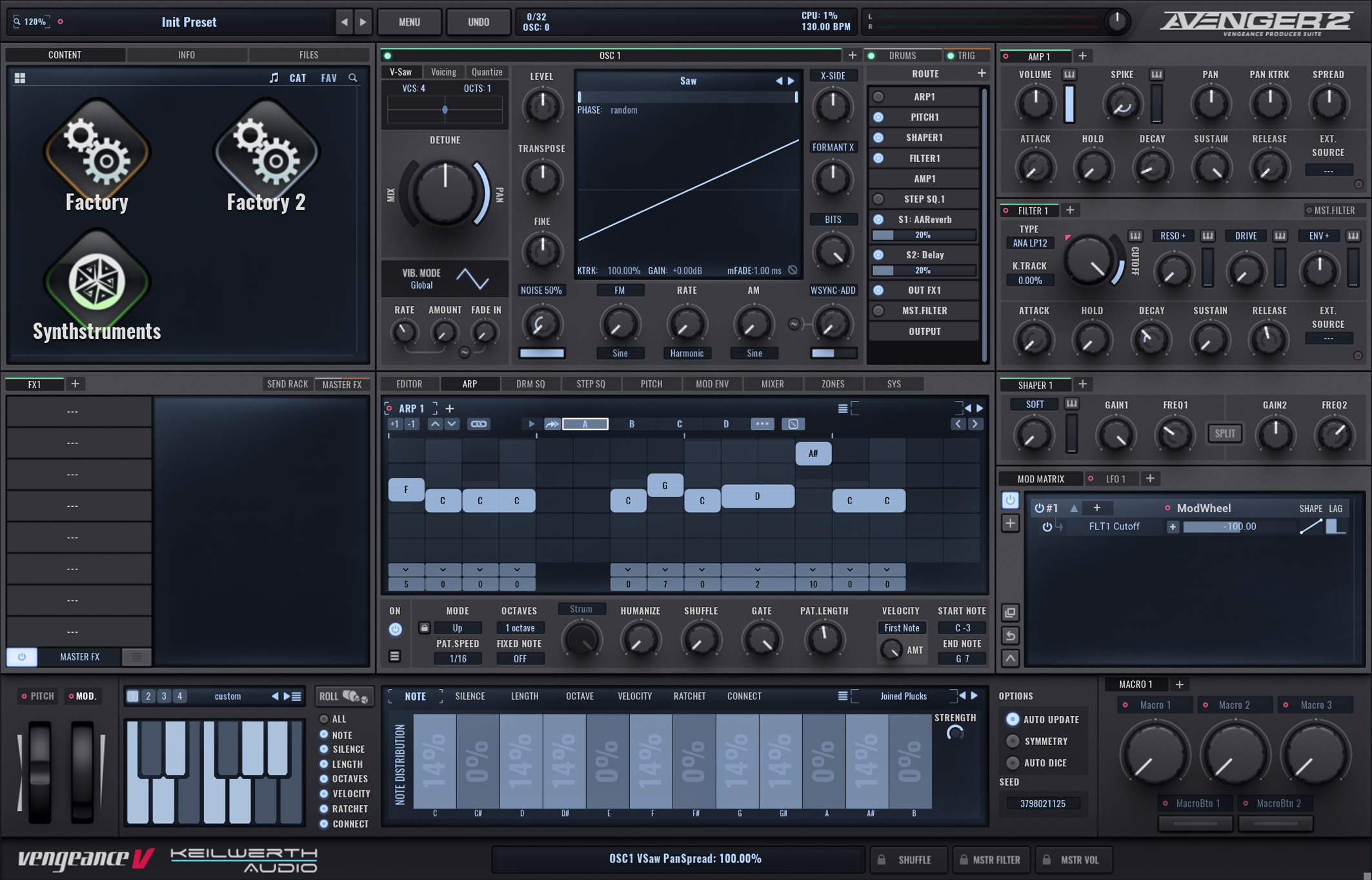This screenshot has width=1372, height=880.
Task: Disable SHAPER1 in route list
Action: tap(878, 138)
